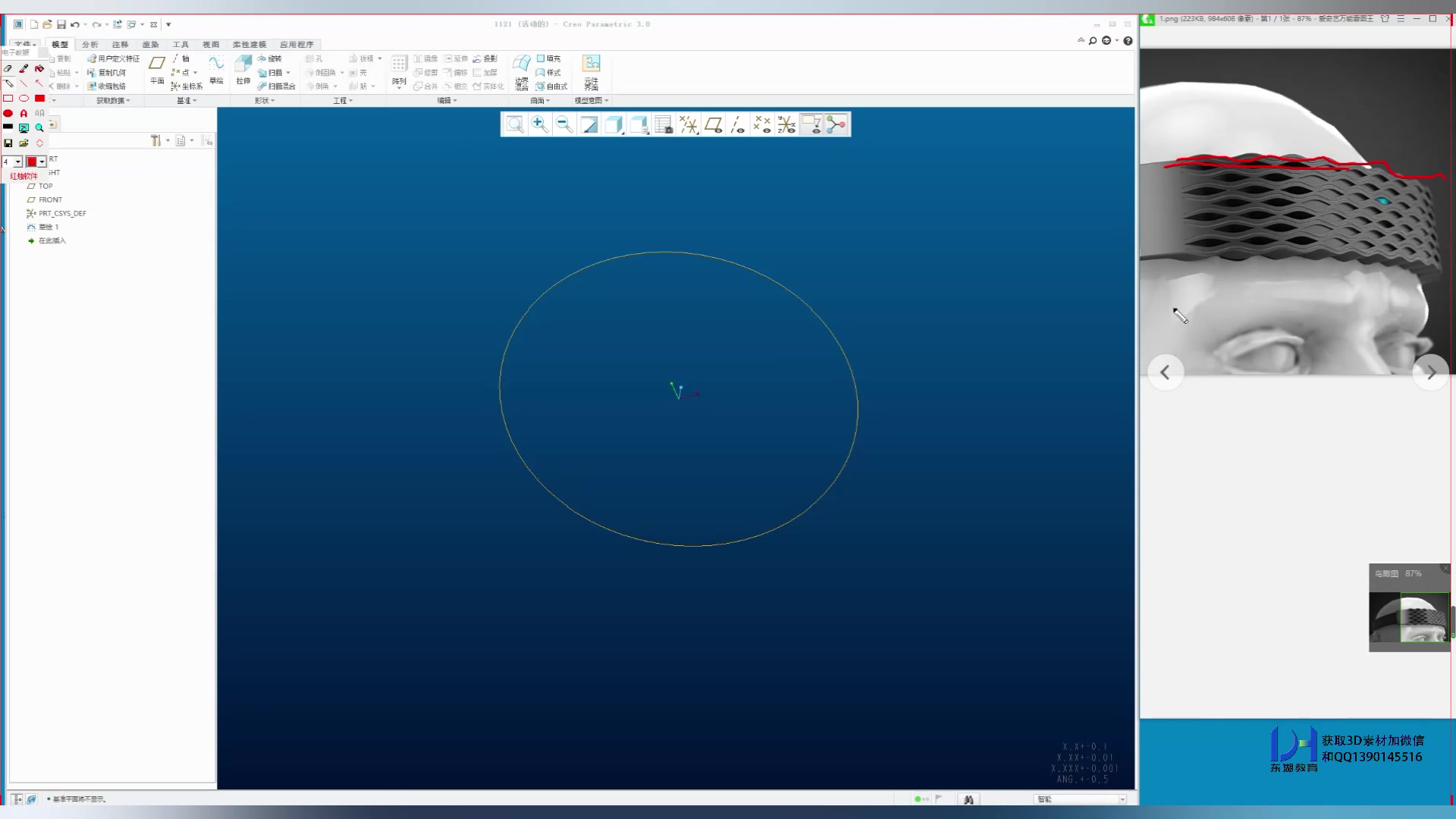Image resolution: width=1456 pixels, height=819 pixels.
Task: Open the 视图 ribbon tab
Action: pos(210,44)
